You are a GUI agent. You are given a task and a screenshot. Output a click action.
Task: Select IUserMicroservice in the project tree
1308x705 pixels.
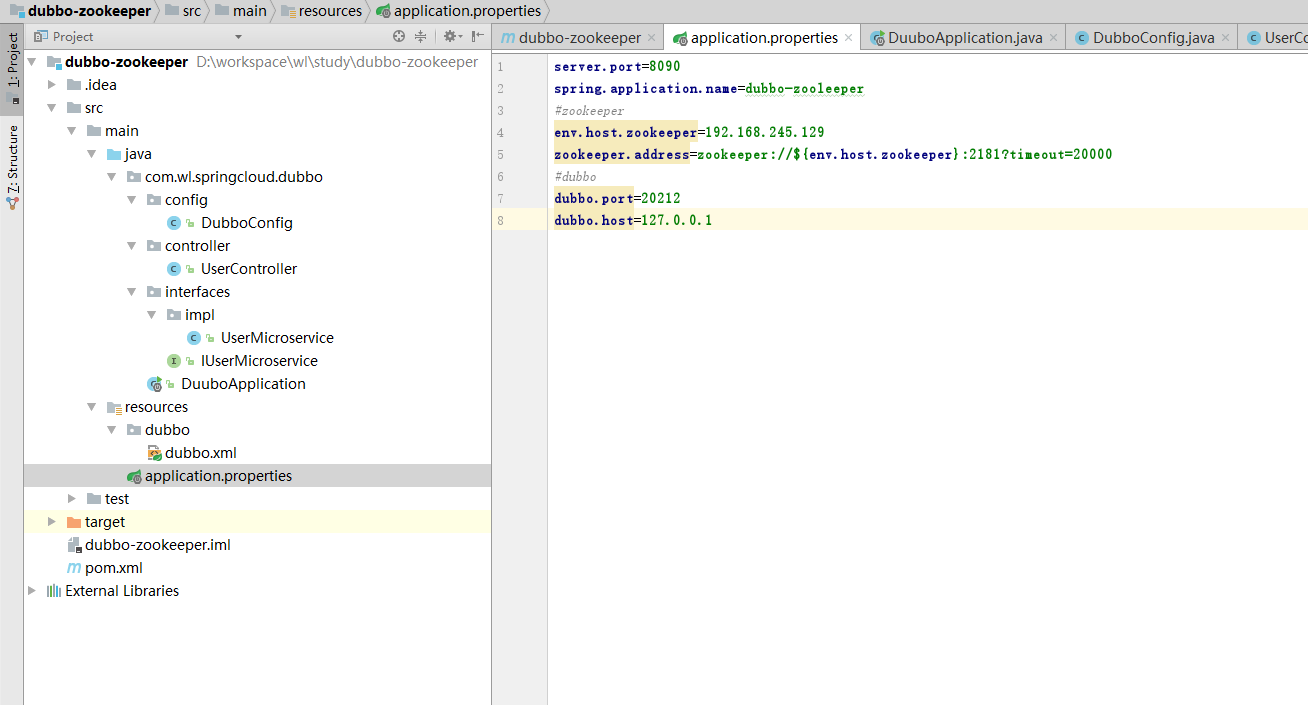coord(259,361)
